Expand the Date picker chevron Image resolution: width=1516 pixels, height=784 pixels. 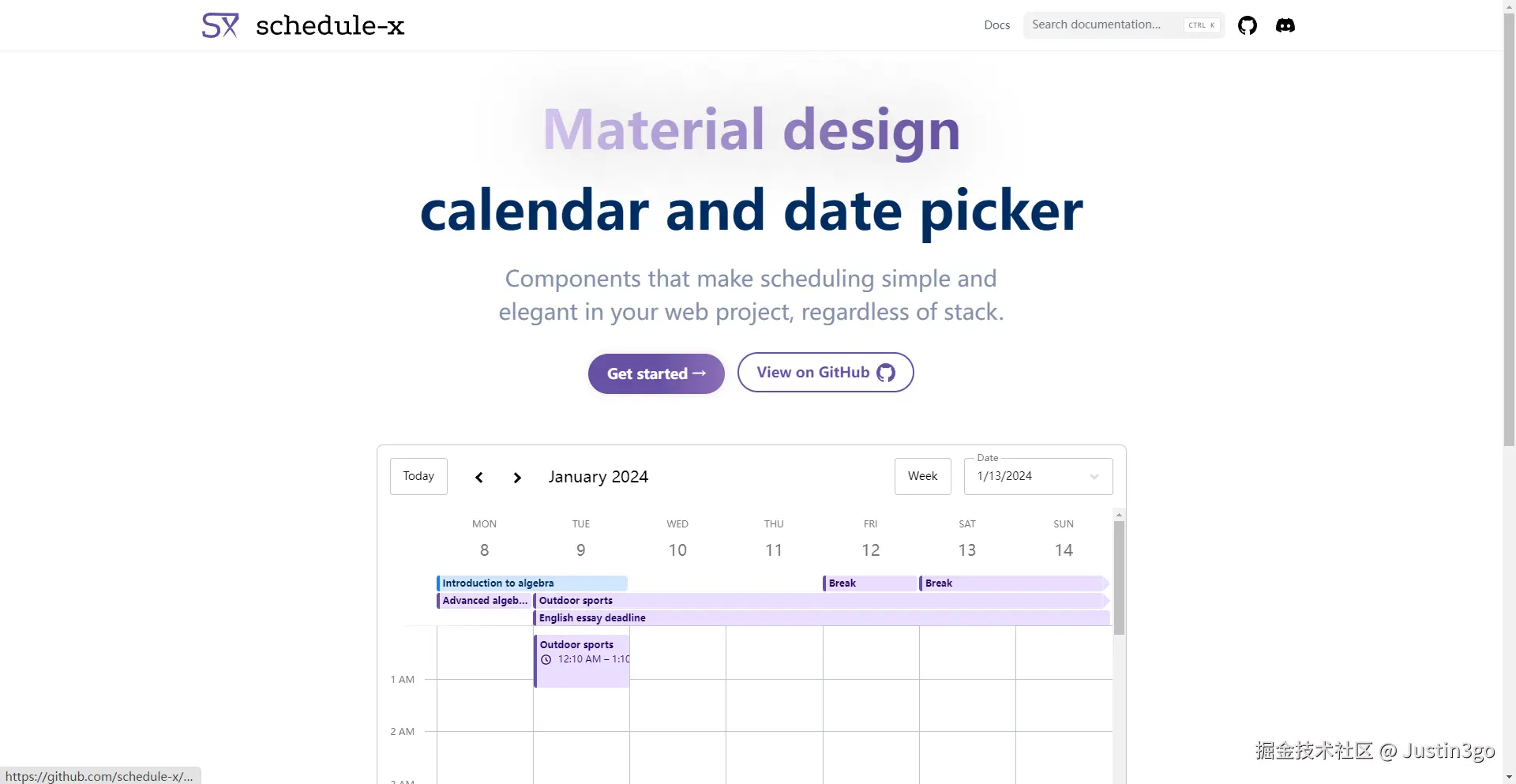coord(1094,477)
